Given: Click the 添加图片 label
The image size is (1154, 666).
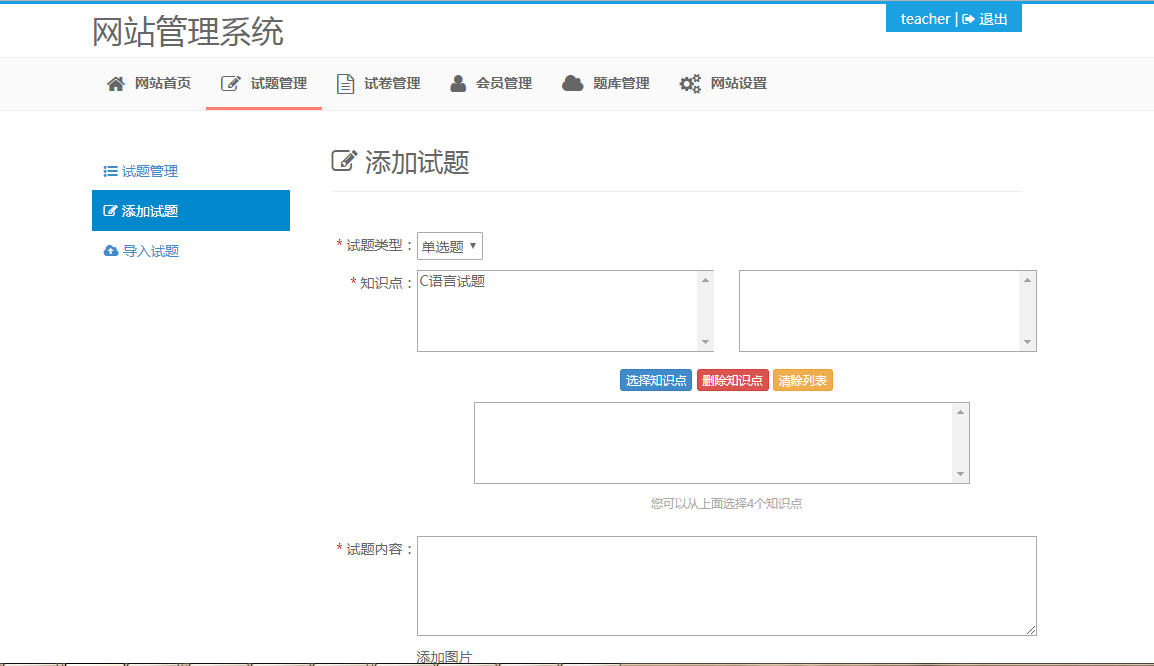Looking at the screenshot, I should (x=445, y=657).
